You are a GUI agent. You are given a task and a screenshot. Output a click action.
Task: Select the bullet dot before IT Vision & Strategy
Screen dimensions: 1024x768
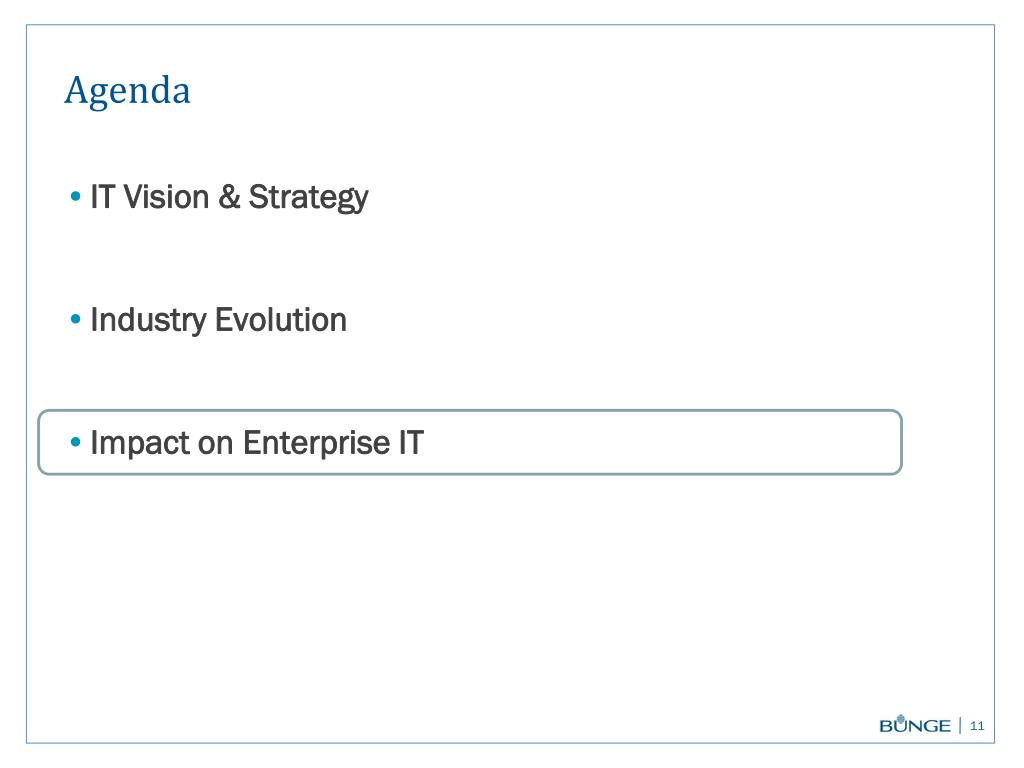pos(76,196)
